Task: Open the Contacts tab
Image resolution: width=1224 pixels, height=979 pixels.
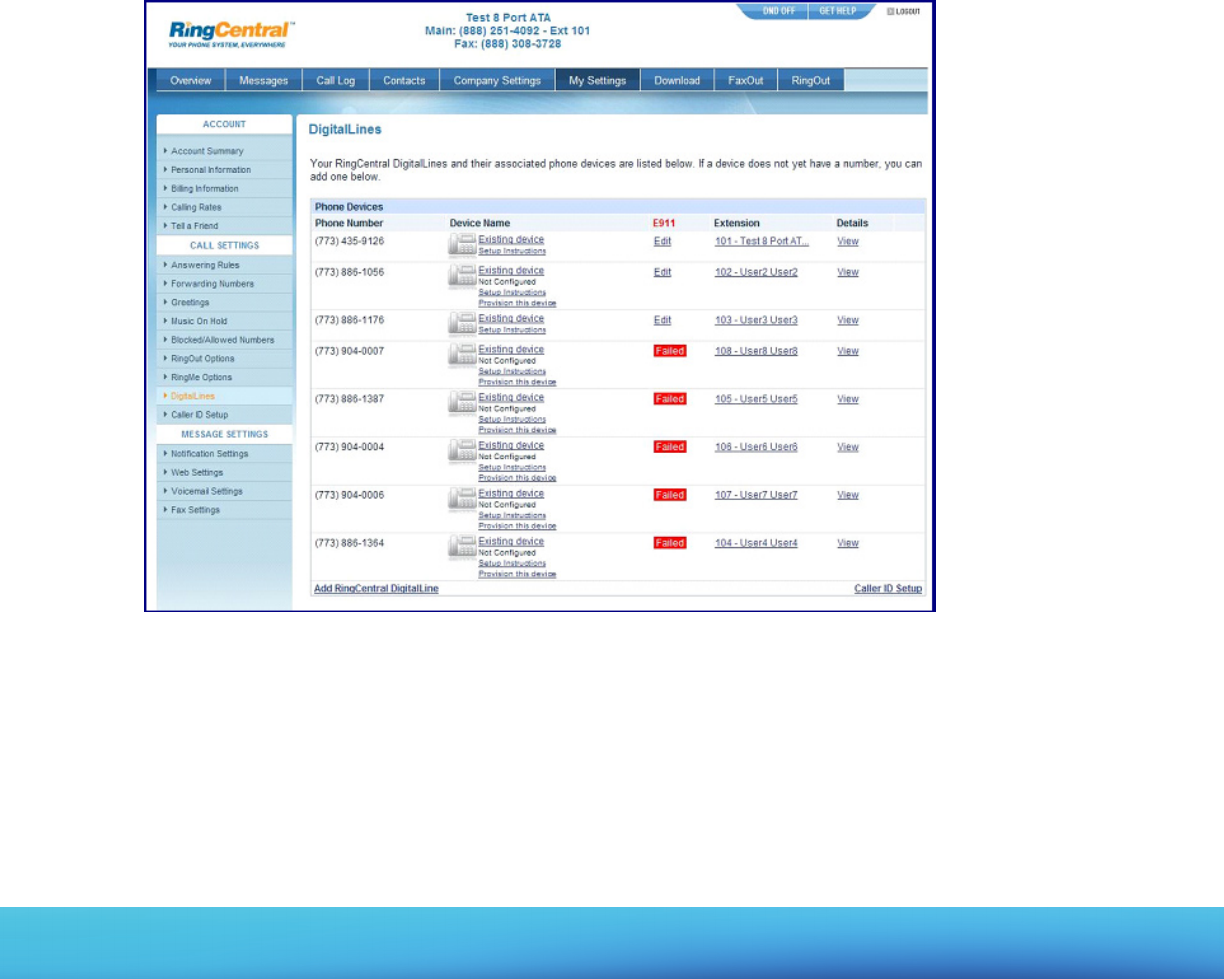Action: point(404,81)
